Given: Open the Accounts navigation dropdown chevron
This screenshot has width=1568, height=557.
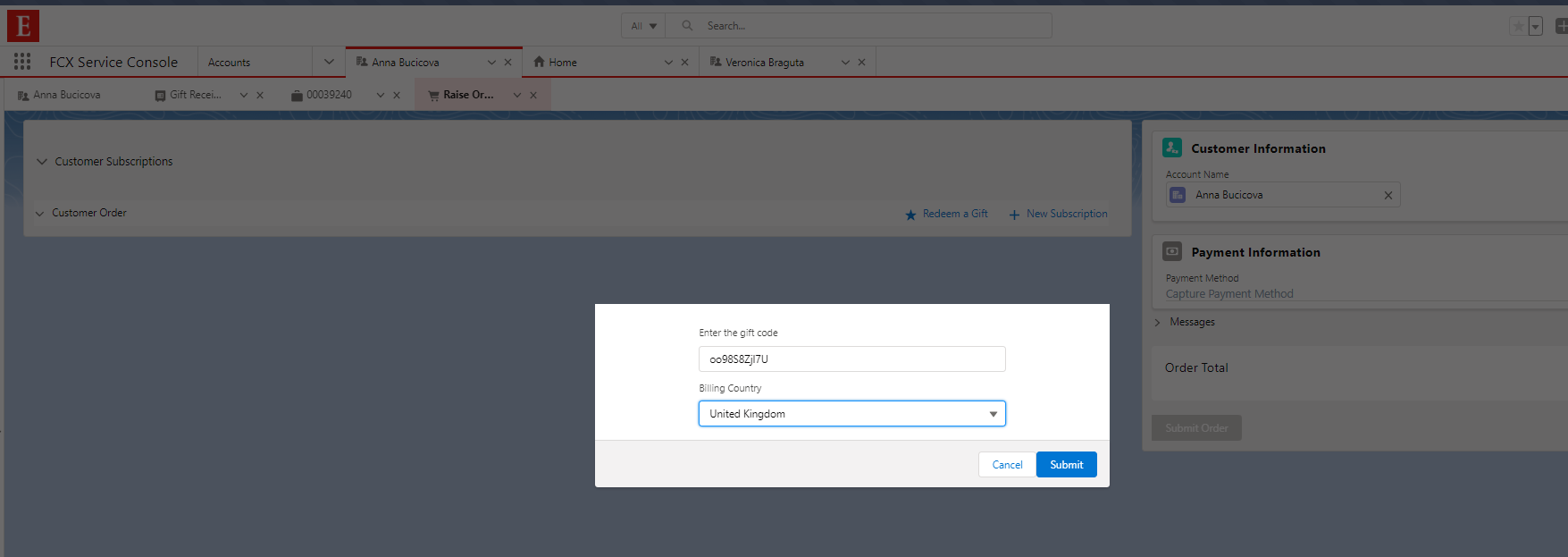Looking at the screenshot, I should coord(329,62).
